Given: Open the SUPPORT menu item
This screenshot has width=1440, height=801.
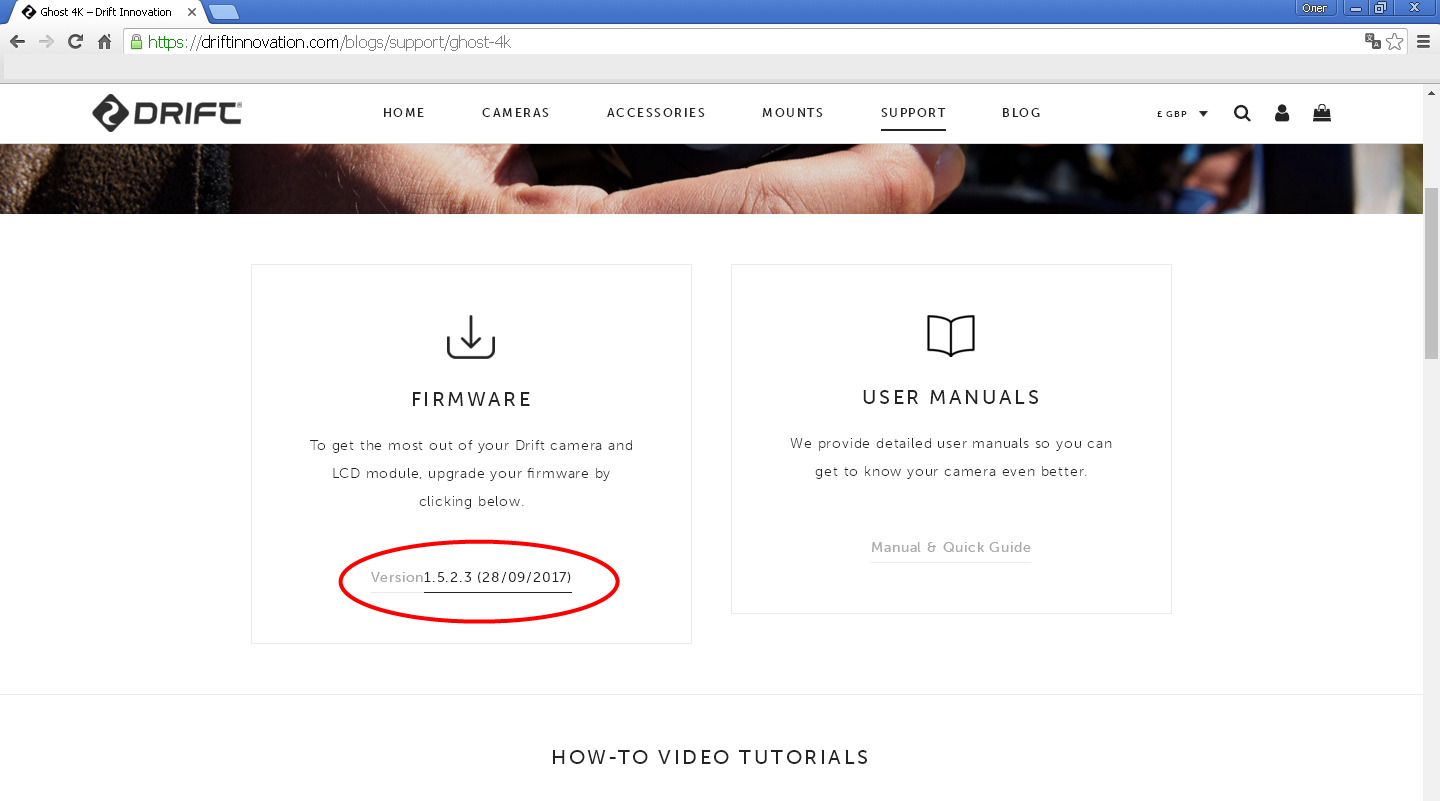Looking at the screenshot, I should (913, 113).
